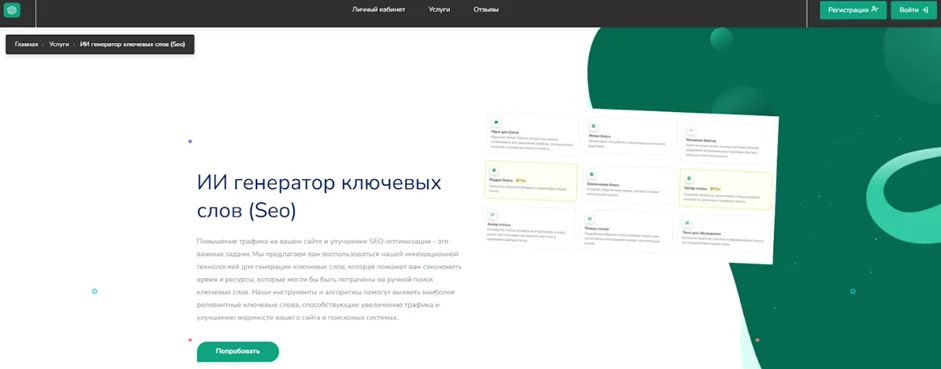Select breadcrumb text ИИ генератор ключевых слов (Seo)
This screenshot has width=941, height=369.
tap(132, 44)
